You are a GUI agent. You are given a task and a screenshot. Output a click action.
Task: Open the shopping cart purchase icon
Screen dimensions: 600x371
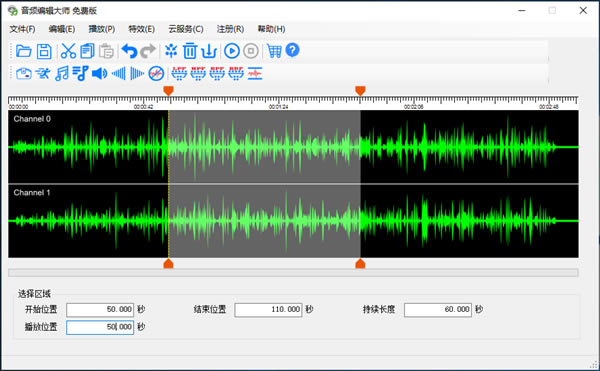[274, 51]
